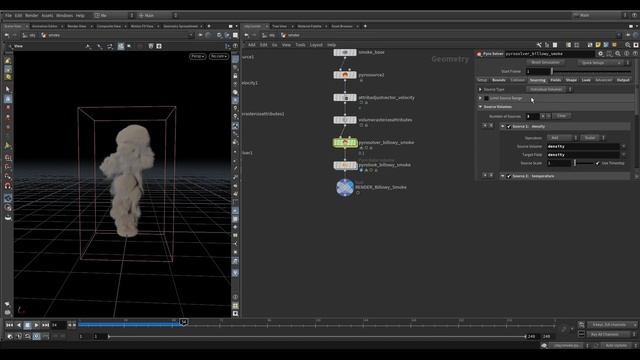Screen dimensions: 640x360
Task: Select the Handles tool in viewport left toolbar
Action: [8, 145]
